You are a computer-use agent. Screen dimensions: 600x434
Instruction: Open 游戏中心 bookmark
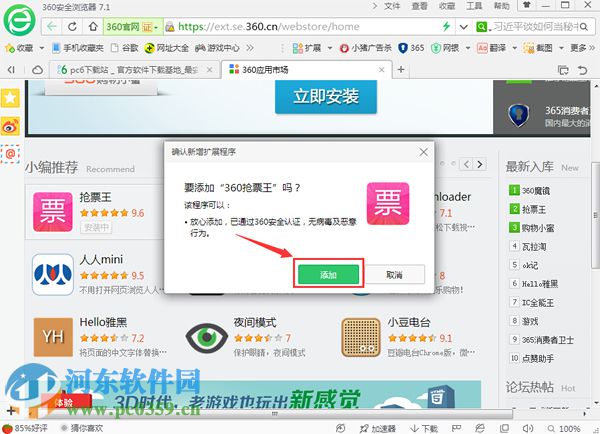click(217, 48)
